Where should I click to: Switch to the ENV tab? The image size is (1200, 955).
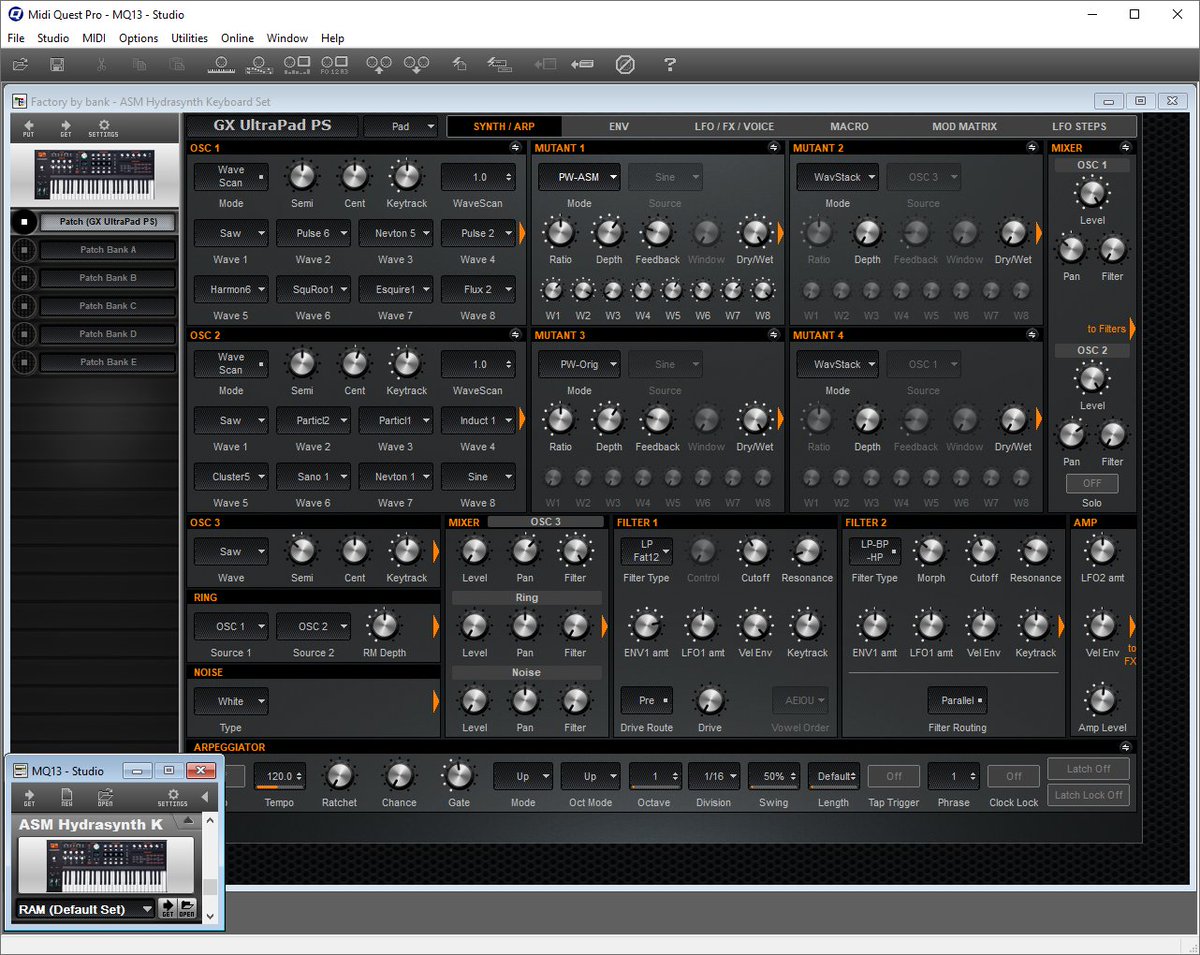click(x=619, y=127)
